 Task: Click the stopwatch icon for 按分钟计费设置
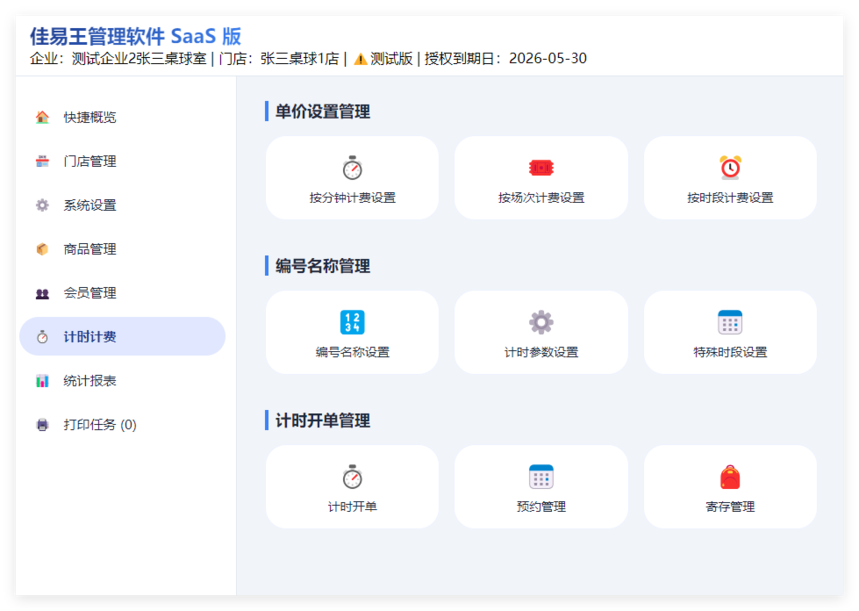coord(352,168)
